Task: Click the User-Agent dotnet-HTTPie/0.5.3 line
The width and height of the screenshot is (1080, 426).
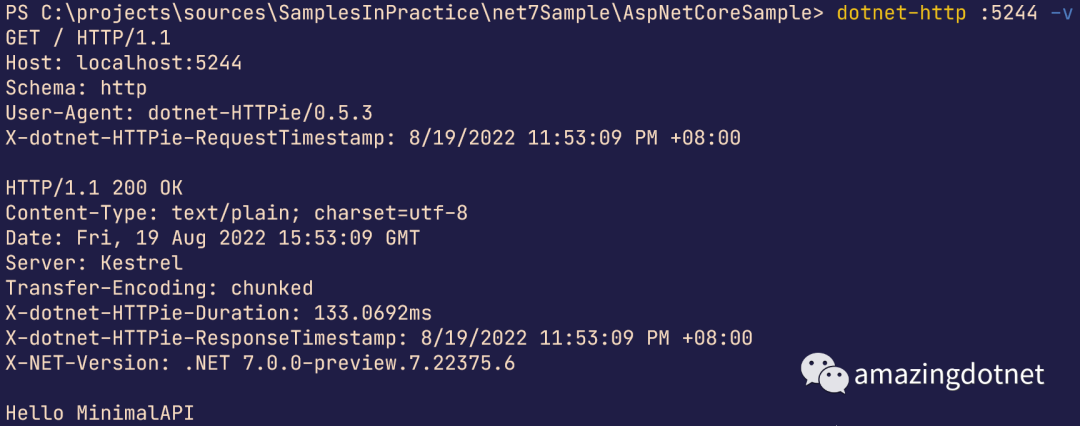Action: (188, 113)
